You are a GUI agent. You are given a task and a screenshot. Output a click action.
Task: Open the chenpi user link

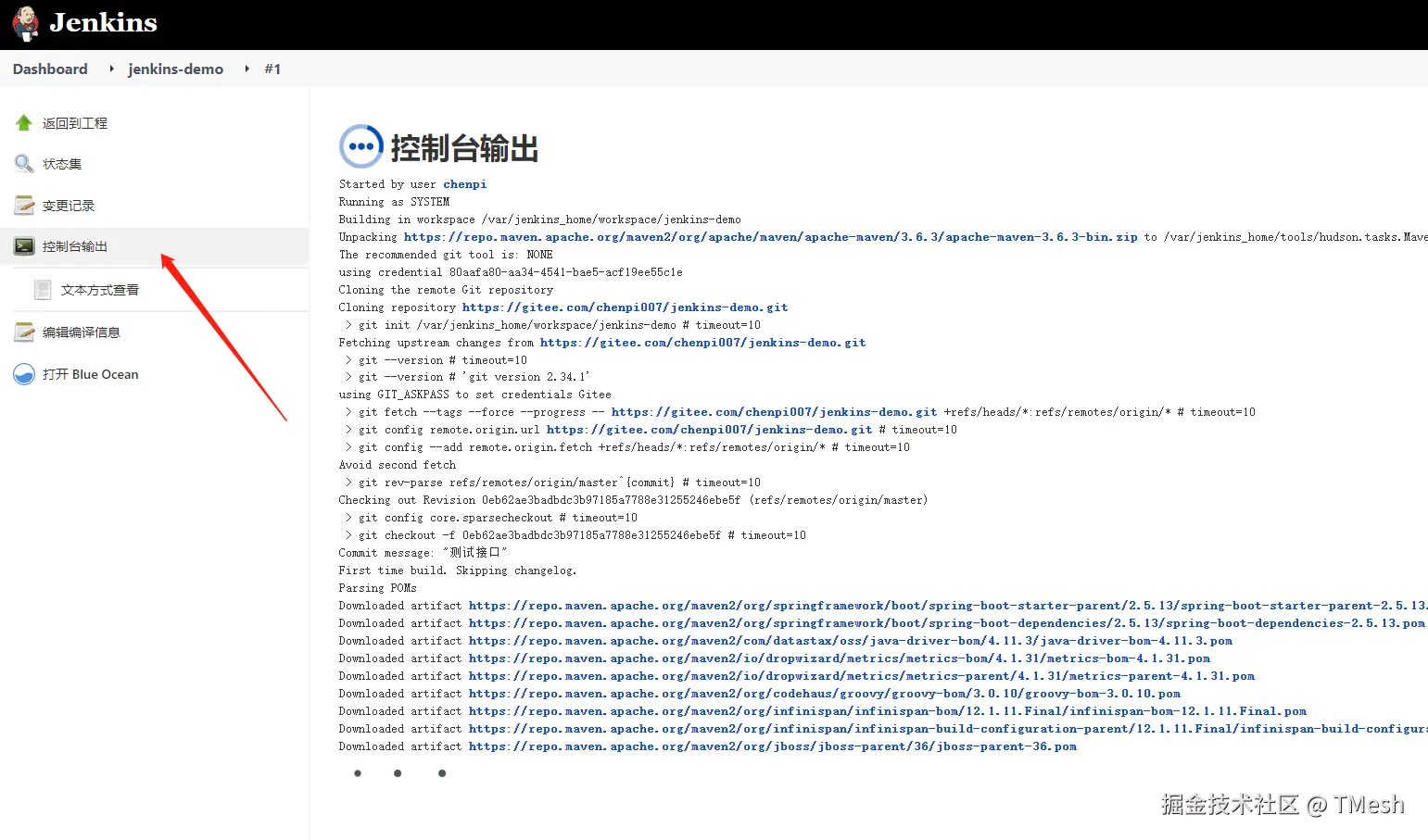464,183
